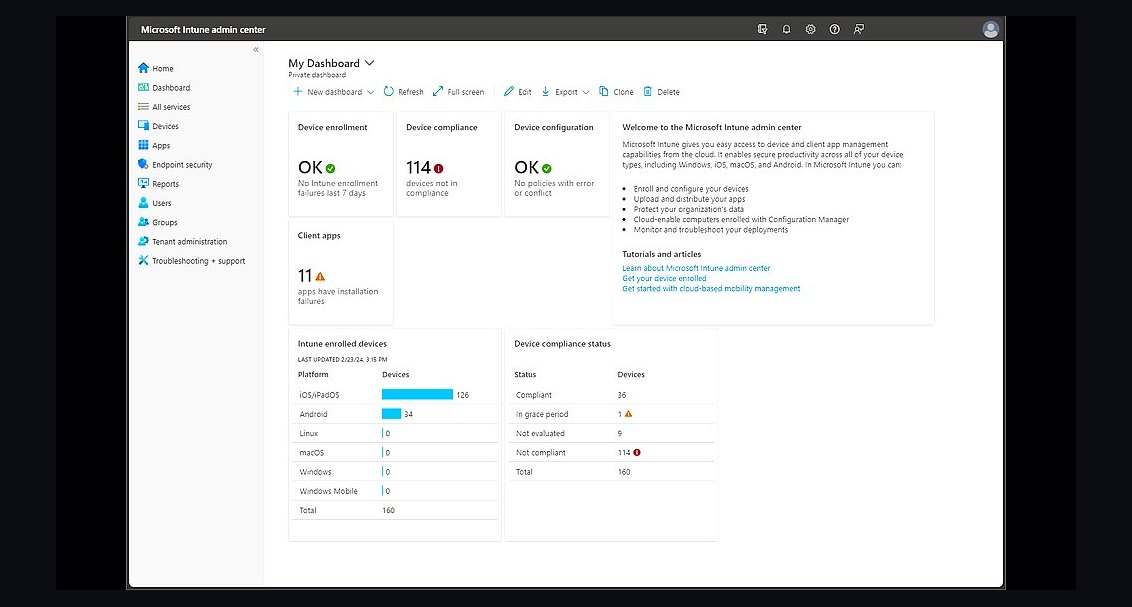Select the iOS/iPadOS platform row
This screenshot has height=607, width=1132.
point(397,395)
